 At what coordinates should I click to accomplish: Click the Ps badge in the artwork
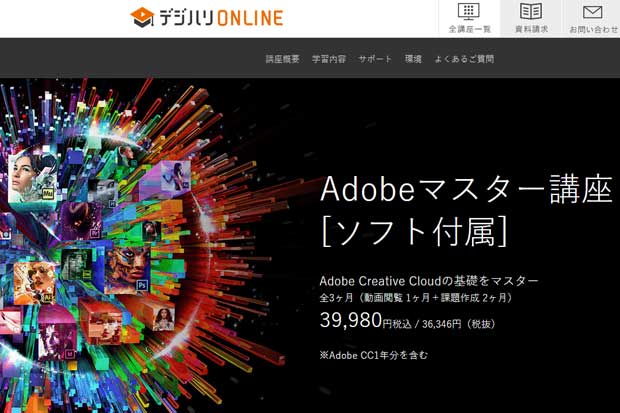point(142,285)
